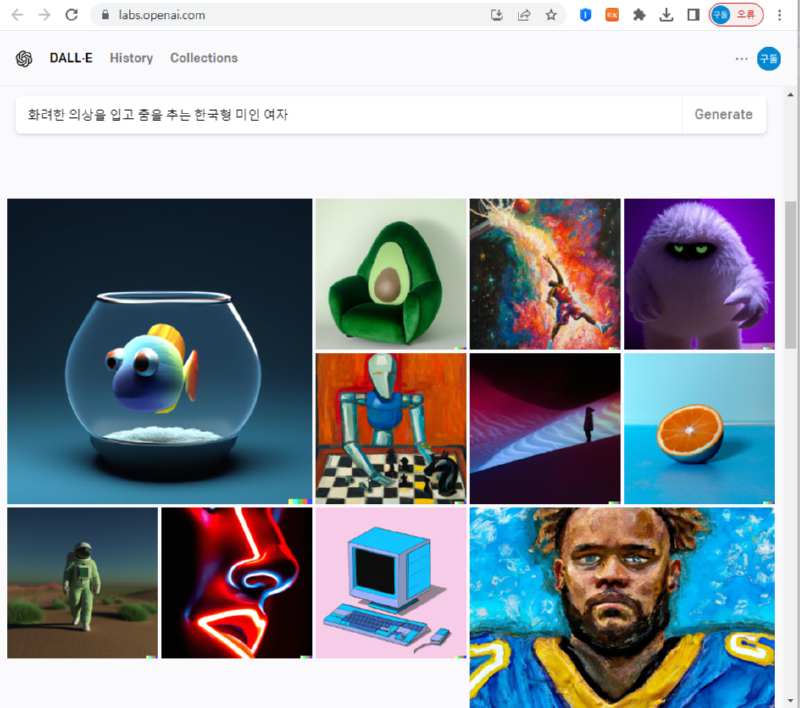Toggle the browser side panel icon
Screen dimensions: 800x708
[x=693, y=15]
